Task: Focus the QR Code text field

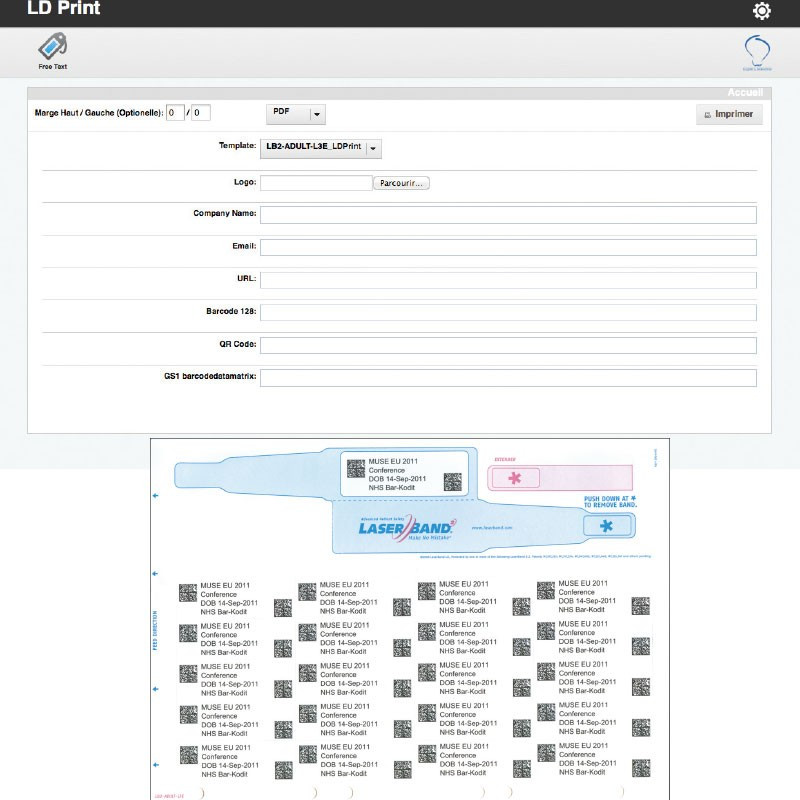Action: point(508,345)
